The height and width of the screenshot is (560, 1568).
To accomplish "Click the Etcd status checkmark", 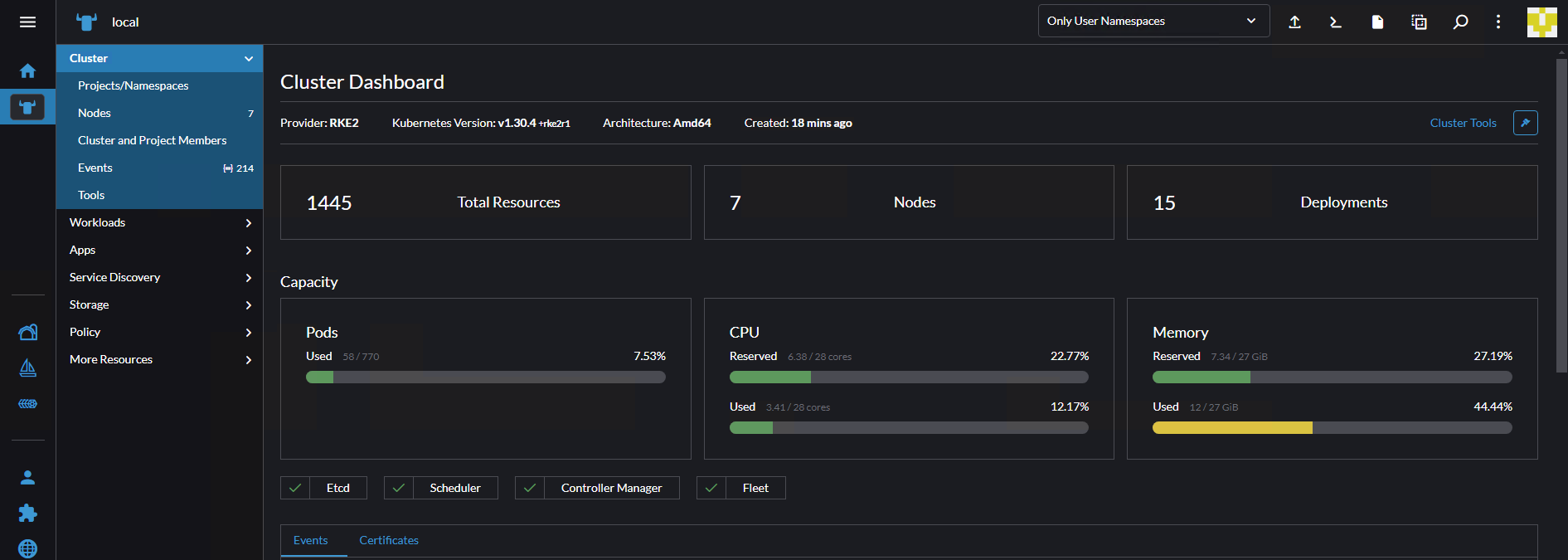I will point(295,488).
